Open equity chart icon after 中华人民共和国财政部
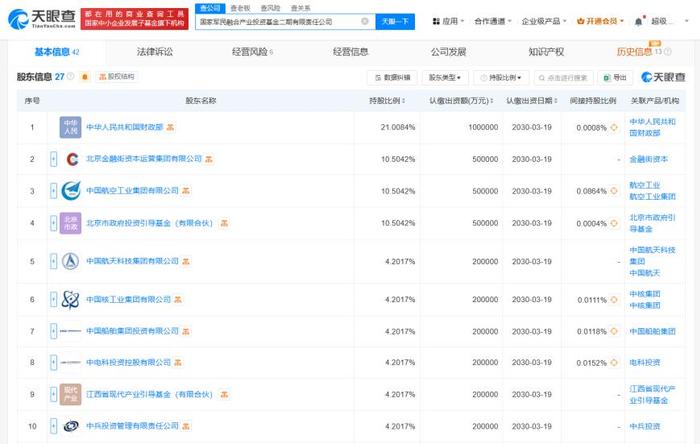The width and height of the screenshot is (700, 444). [x=170, y=128]
